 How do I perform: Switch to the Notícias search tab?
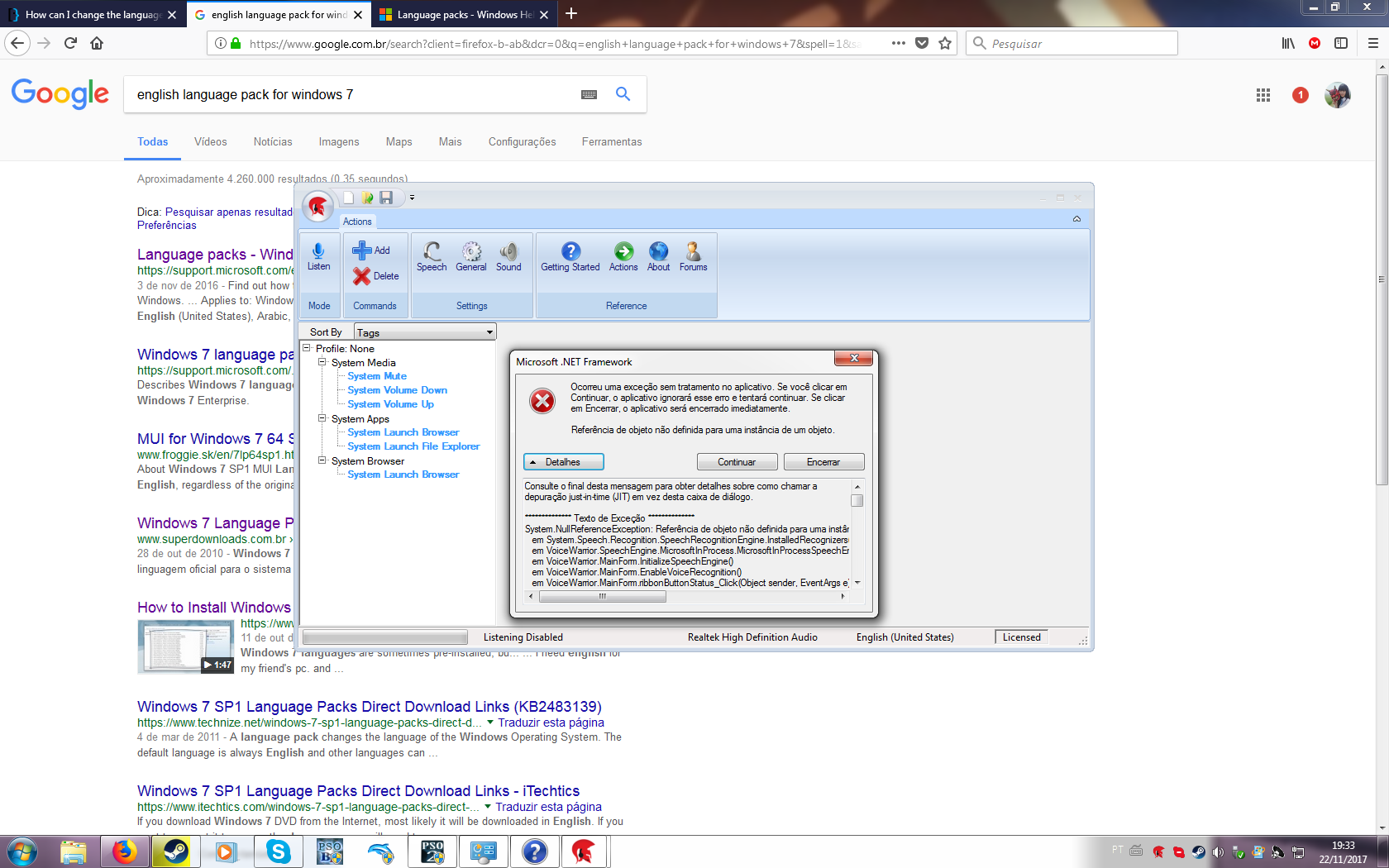tap(273, 142)
